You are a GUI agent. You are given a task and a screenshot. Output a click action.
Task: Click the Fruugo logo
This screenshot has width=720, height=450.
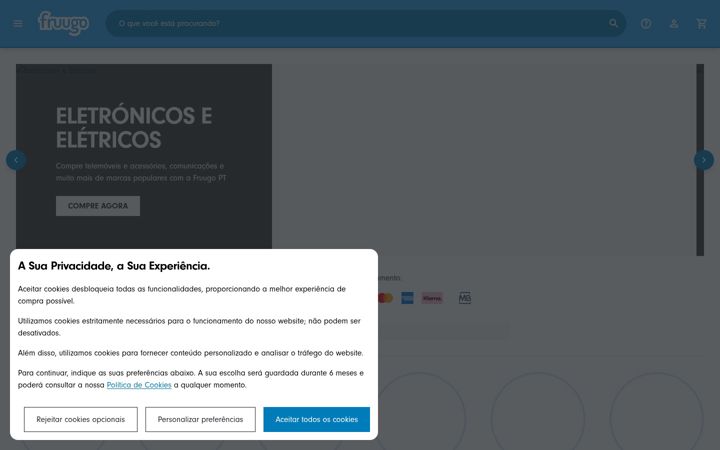tap(63, 23)
